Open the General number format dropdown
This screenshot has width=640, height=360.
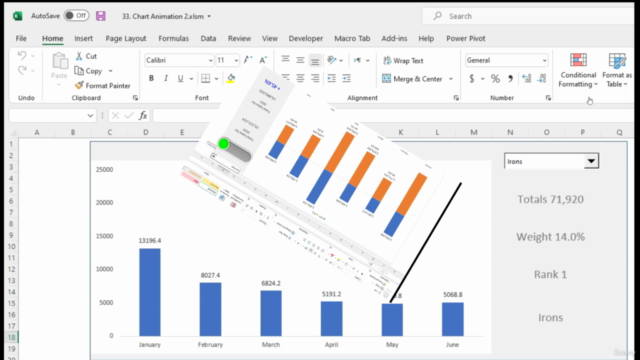pos(544,60)
